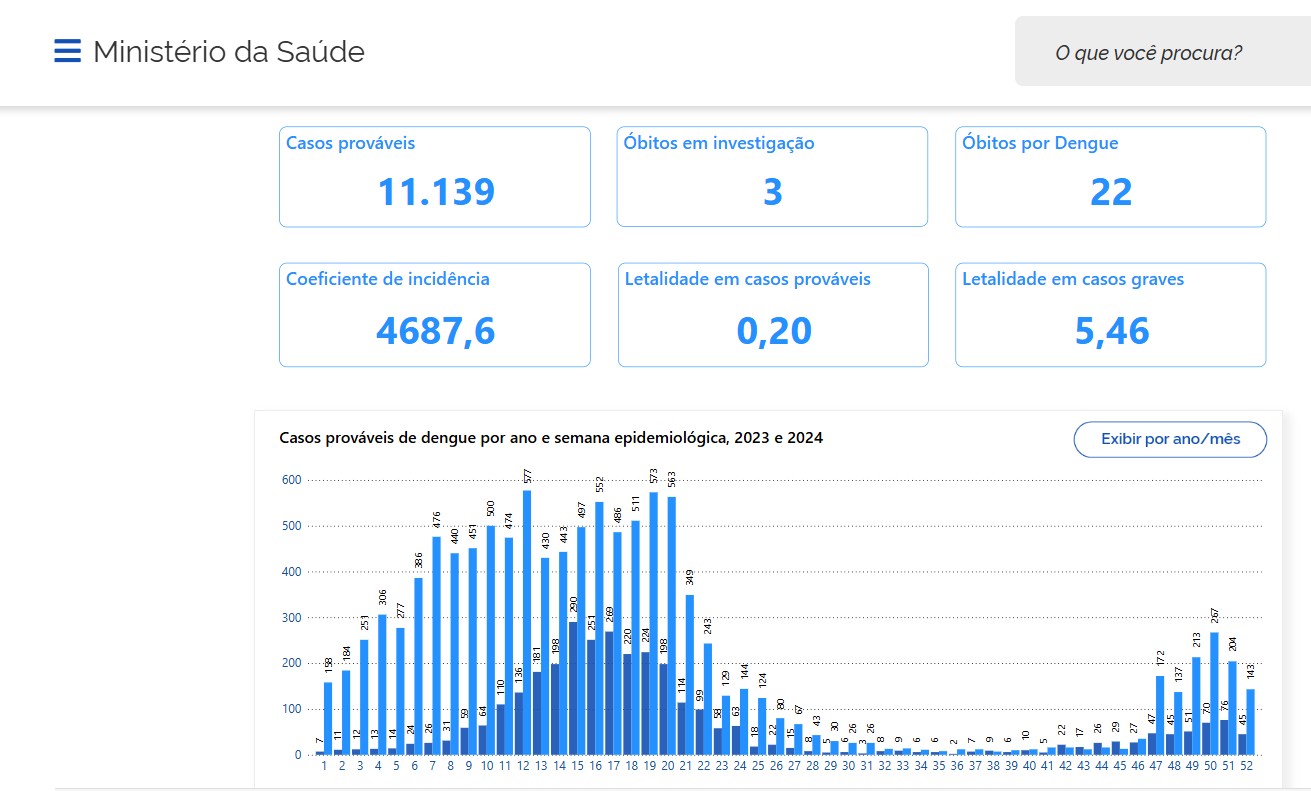Screen dimensions: 1311x791
Task: Select the week 18 bar labeled 511
Action: tap(635, 638)
